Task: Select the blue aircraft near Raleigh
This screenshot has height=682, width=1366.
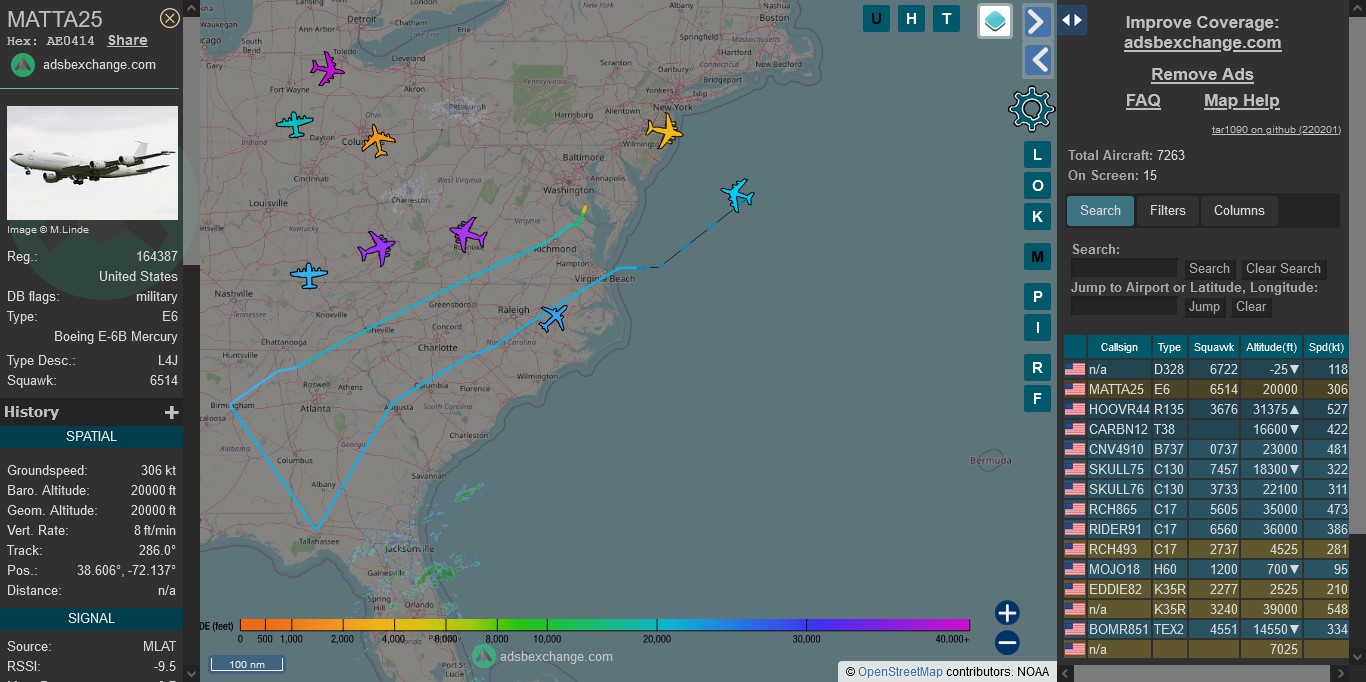Action: [x=553, y=318]
